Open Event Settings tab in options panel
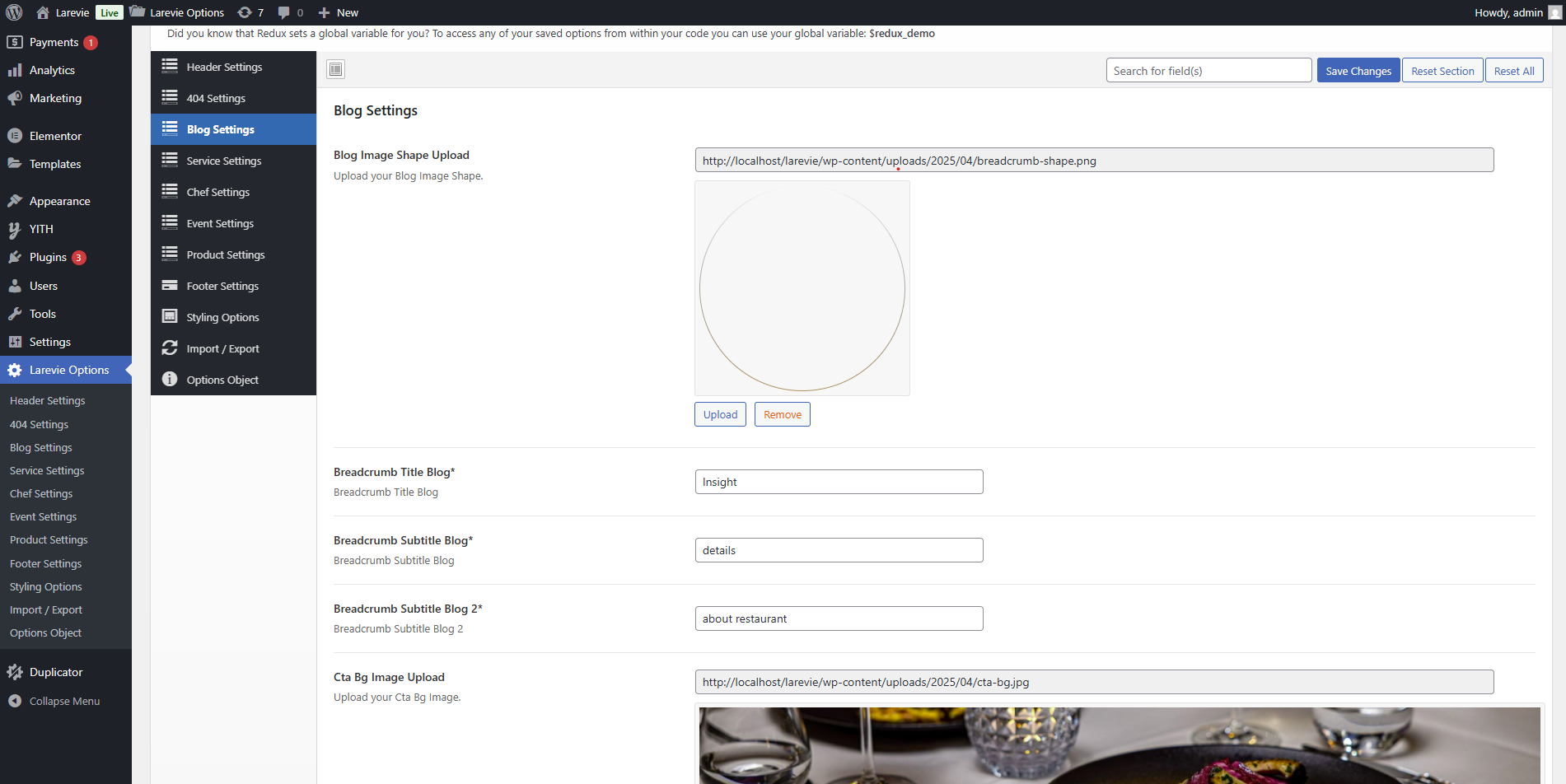This screenshot has height=784, width=1566. [234, 223]
